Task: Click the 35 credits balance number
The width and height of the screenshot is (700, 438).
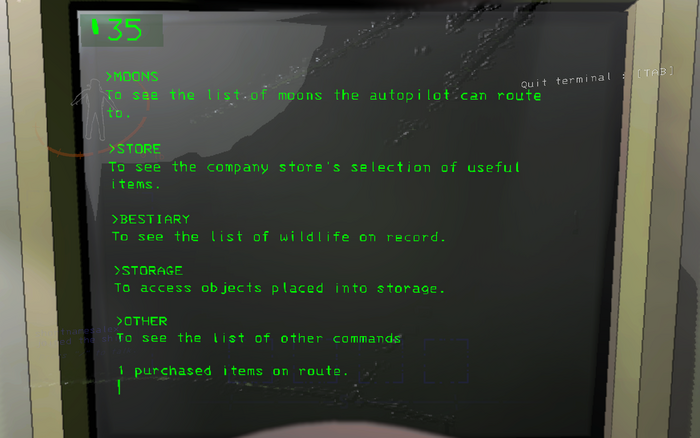Action: [x=125, y=30]
